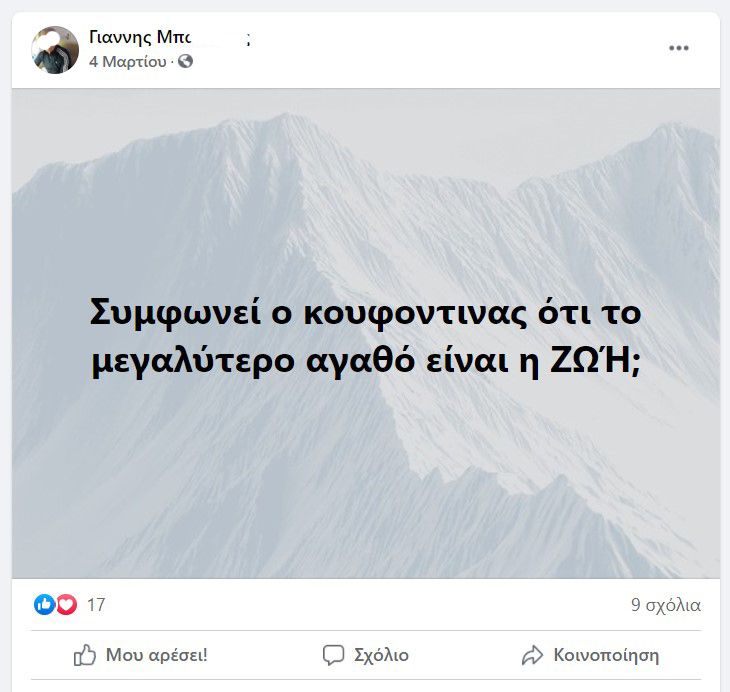The image size is (730, 692).
Task: Click the post text line starting Συμφωνεί
Action: (x=365, y=313)
